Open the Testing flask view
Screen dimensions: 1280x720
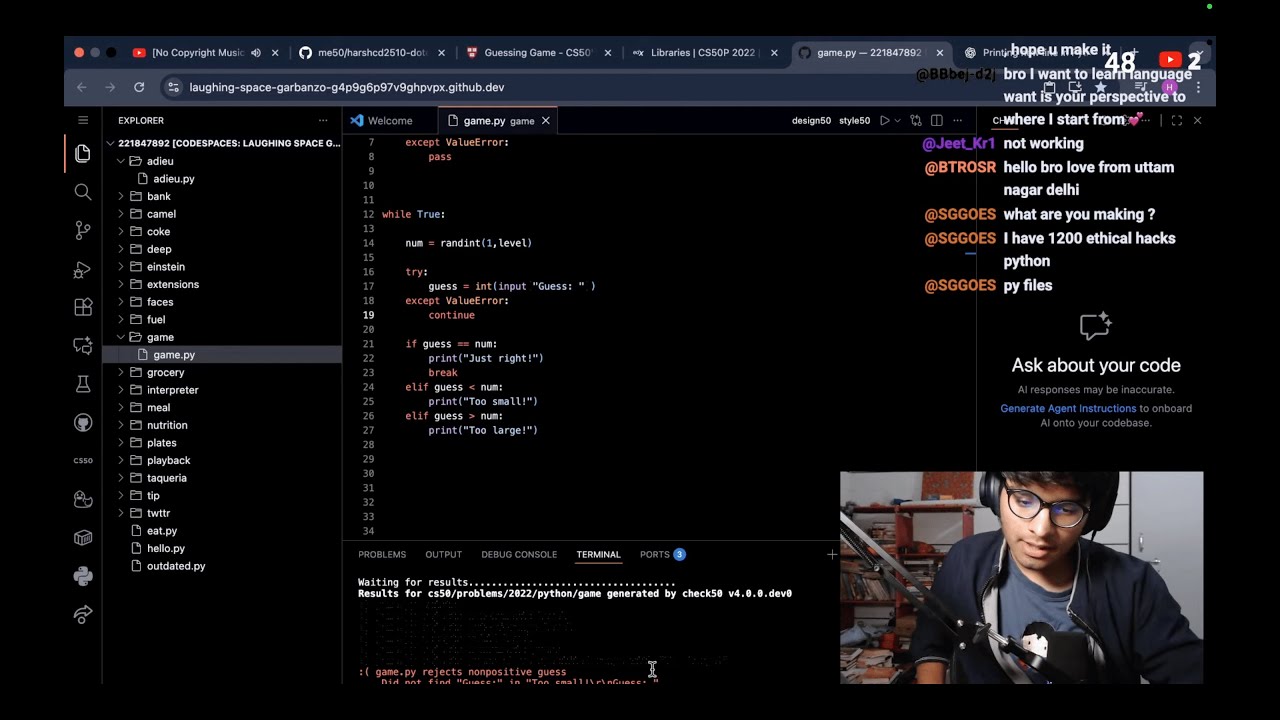pyautogui.click(x=83, y=384)
